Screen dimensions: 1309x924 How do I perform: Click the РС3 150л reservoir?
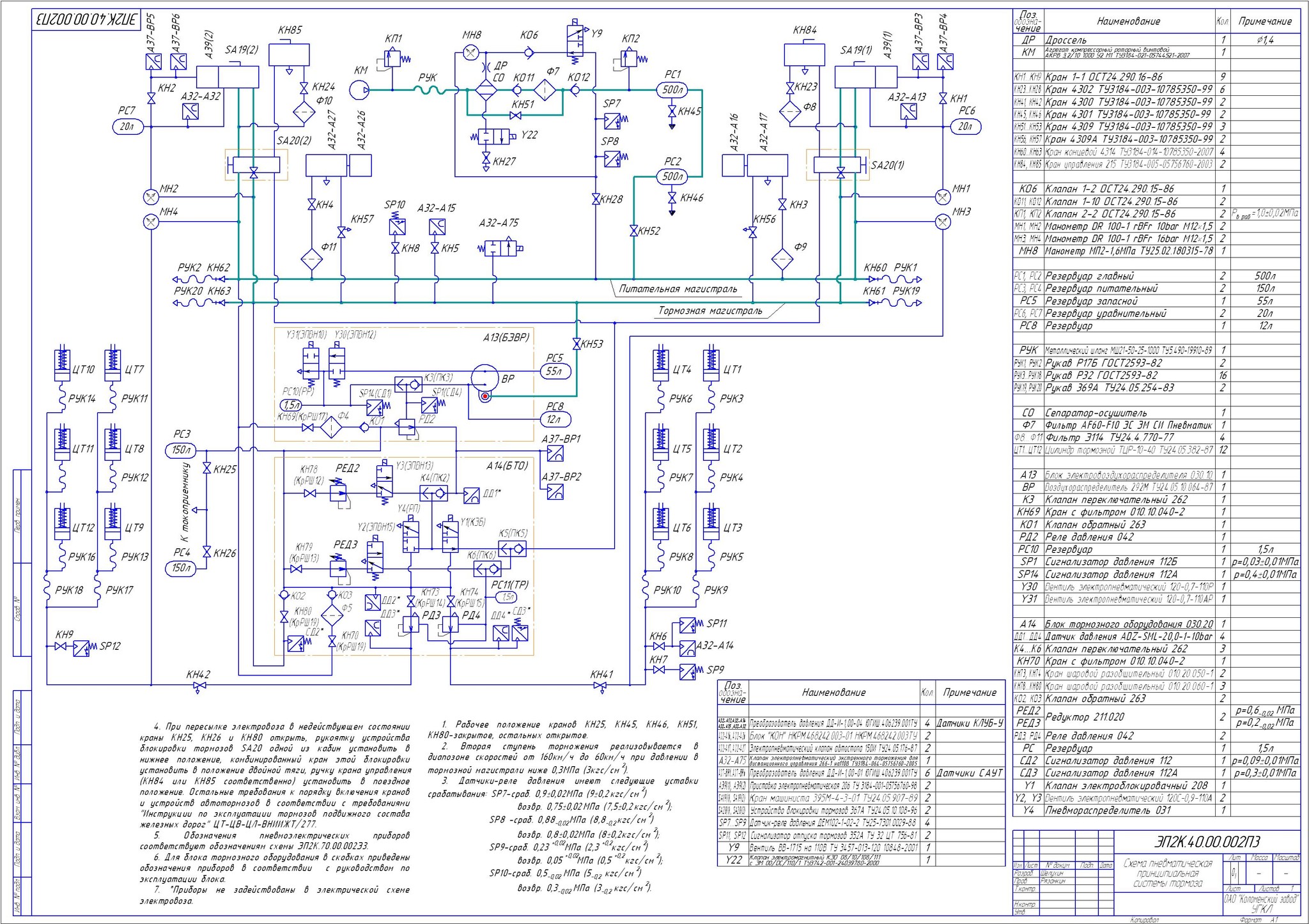click(x=182, y=450)
